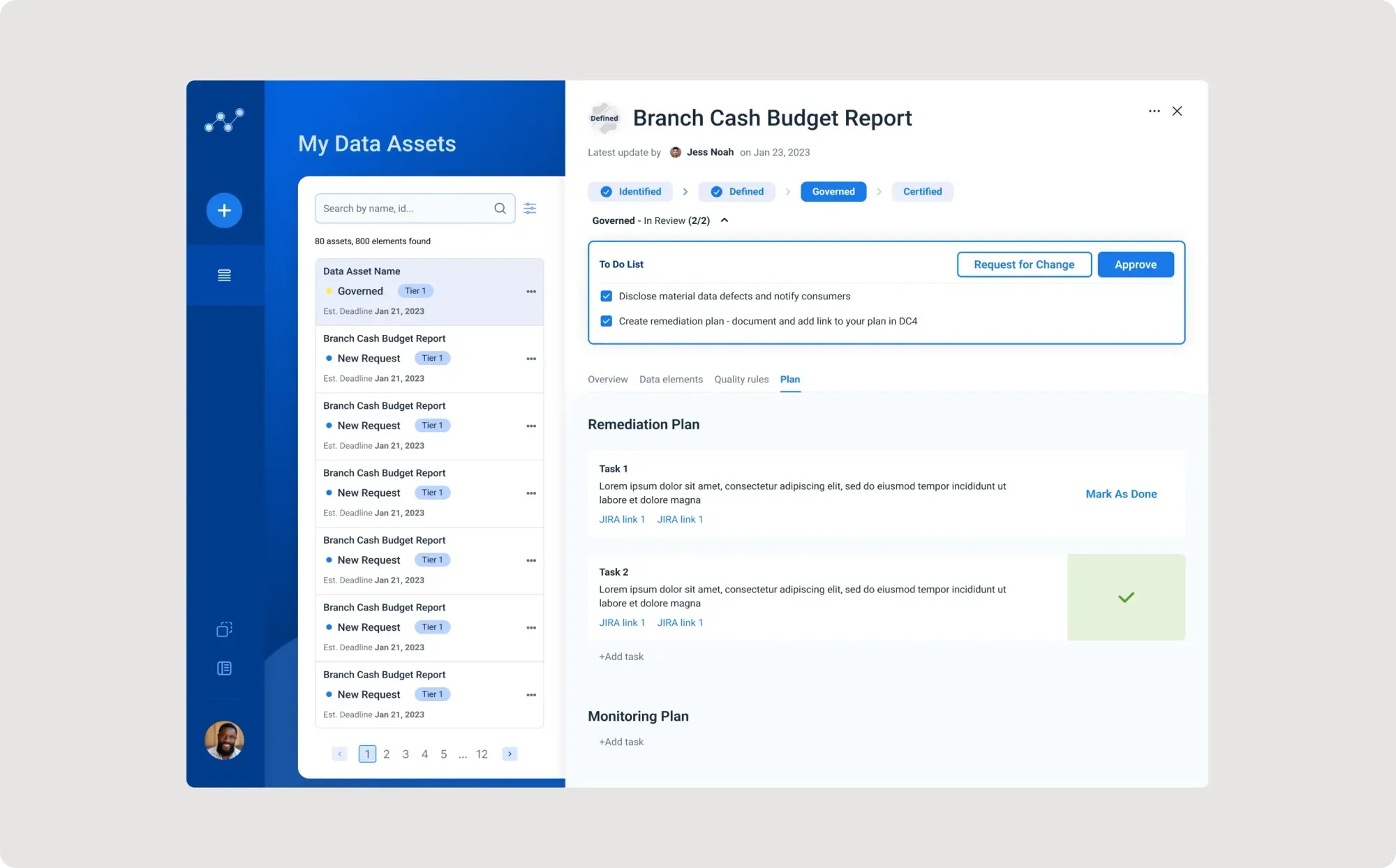Select the Certified stage chip

click(922, 192)
